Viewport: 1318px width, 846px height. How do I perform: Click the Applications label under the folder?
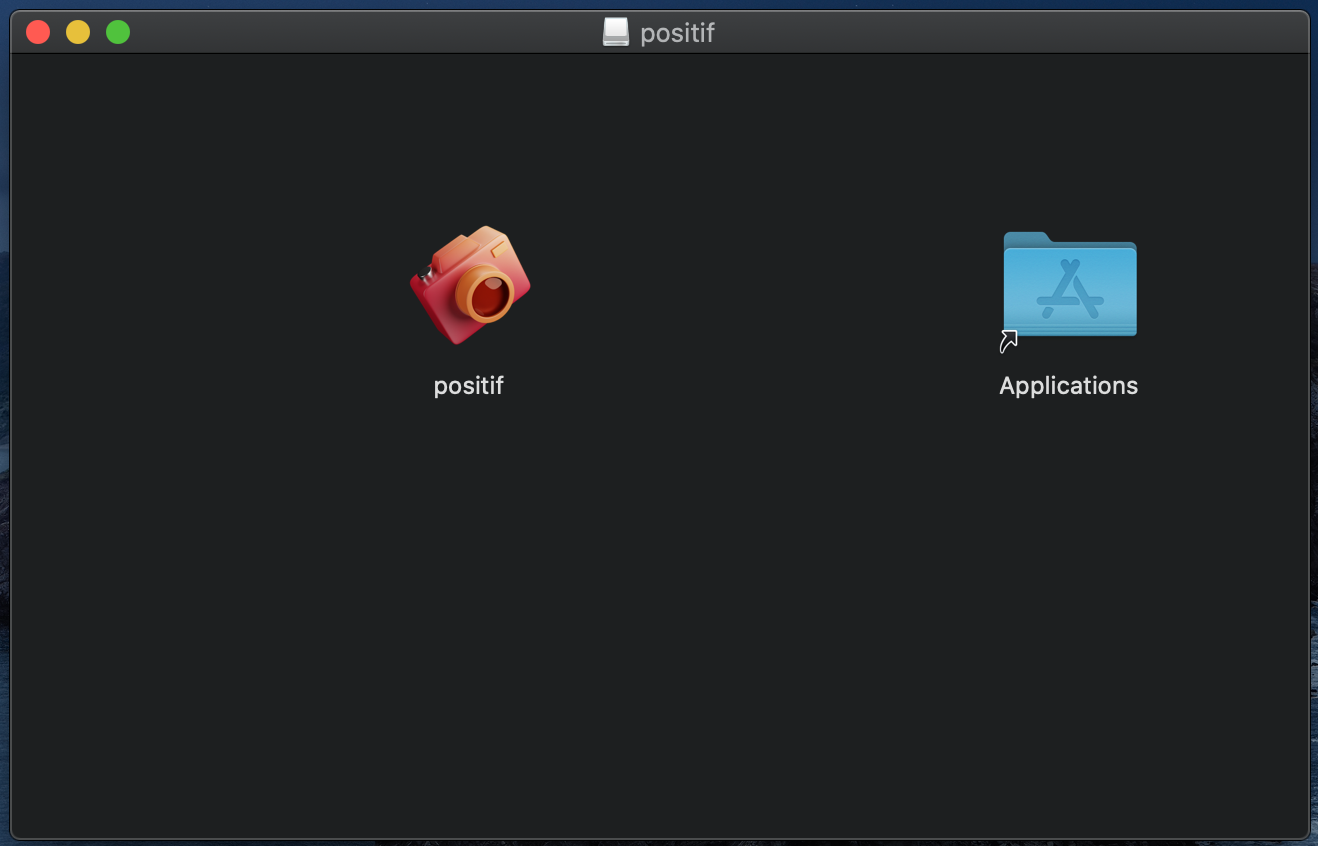click(x=1068, y=386)
